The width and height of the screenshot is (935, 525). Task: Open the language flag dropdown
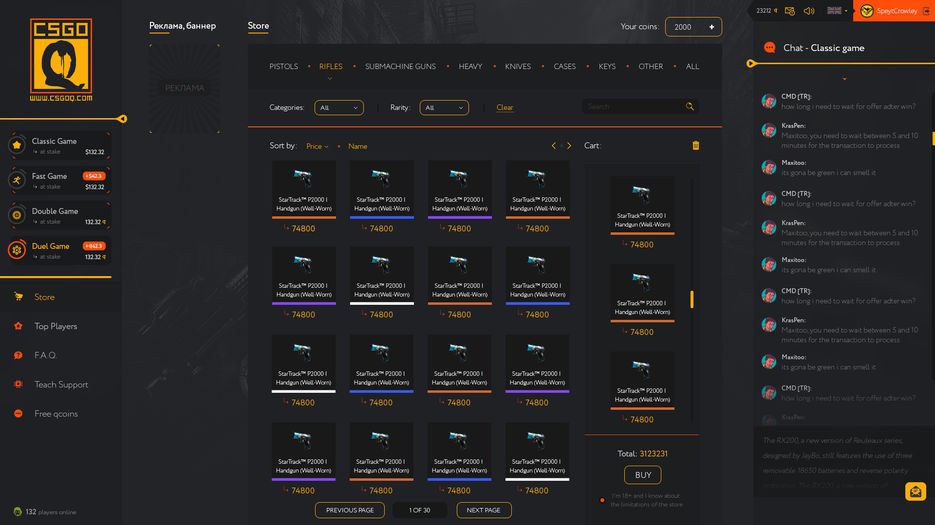point(837,11)
